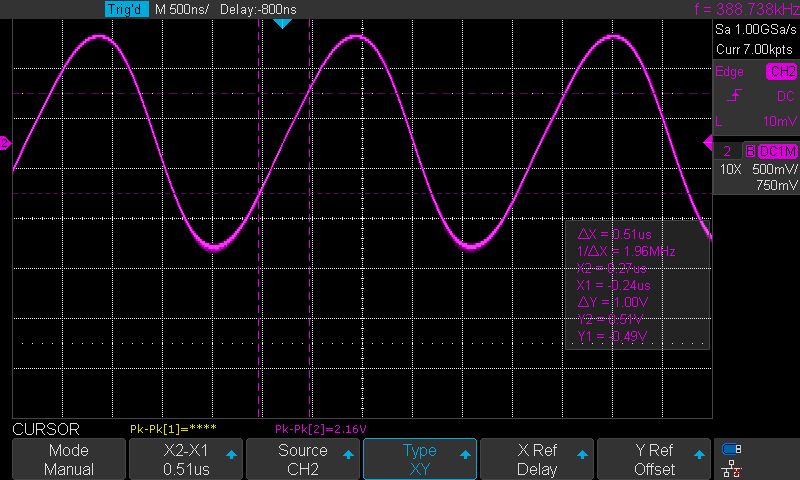This screenshot has height=480, width=800.
Task: Click the ΔX = 0.51us cursor reading
Action: (614, 235)
